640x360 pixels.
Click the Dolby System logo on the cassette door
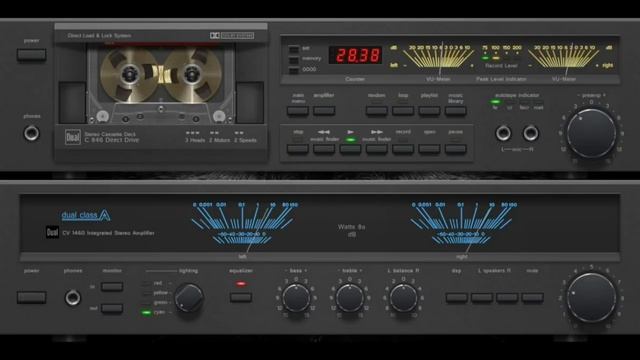coord(232,36)
